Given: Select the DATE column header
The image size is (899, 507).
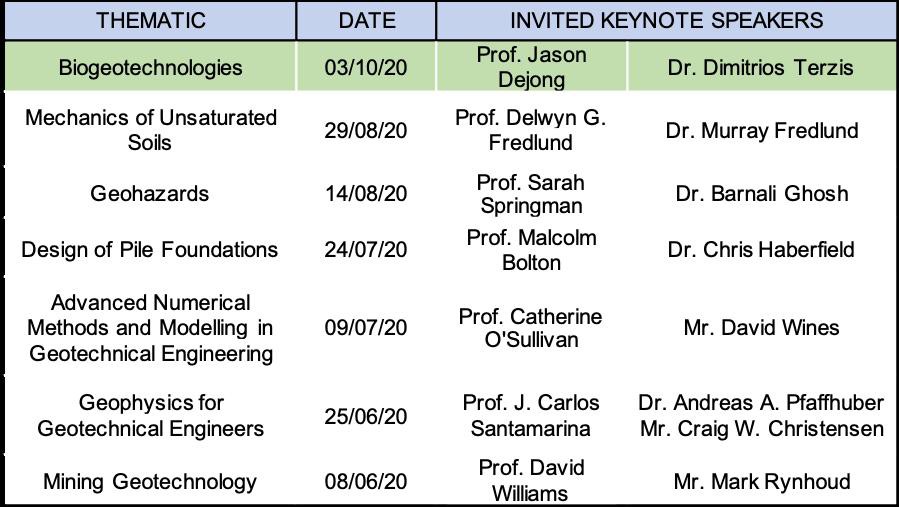Looking at the screenshot, I should click(366, 20).
